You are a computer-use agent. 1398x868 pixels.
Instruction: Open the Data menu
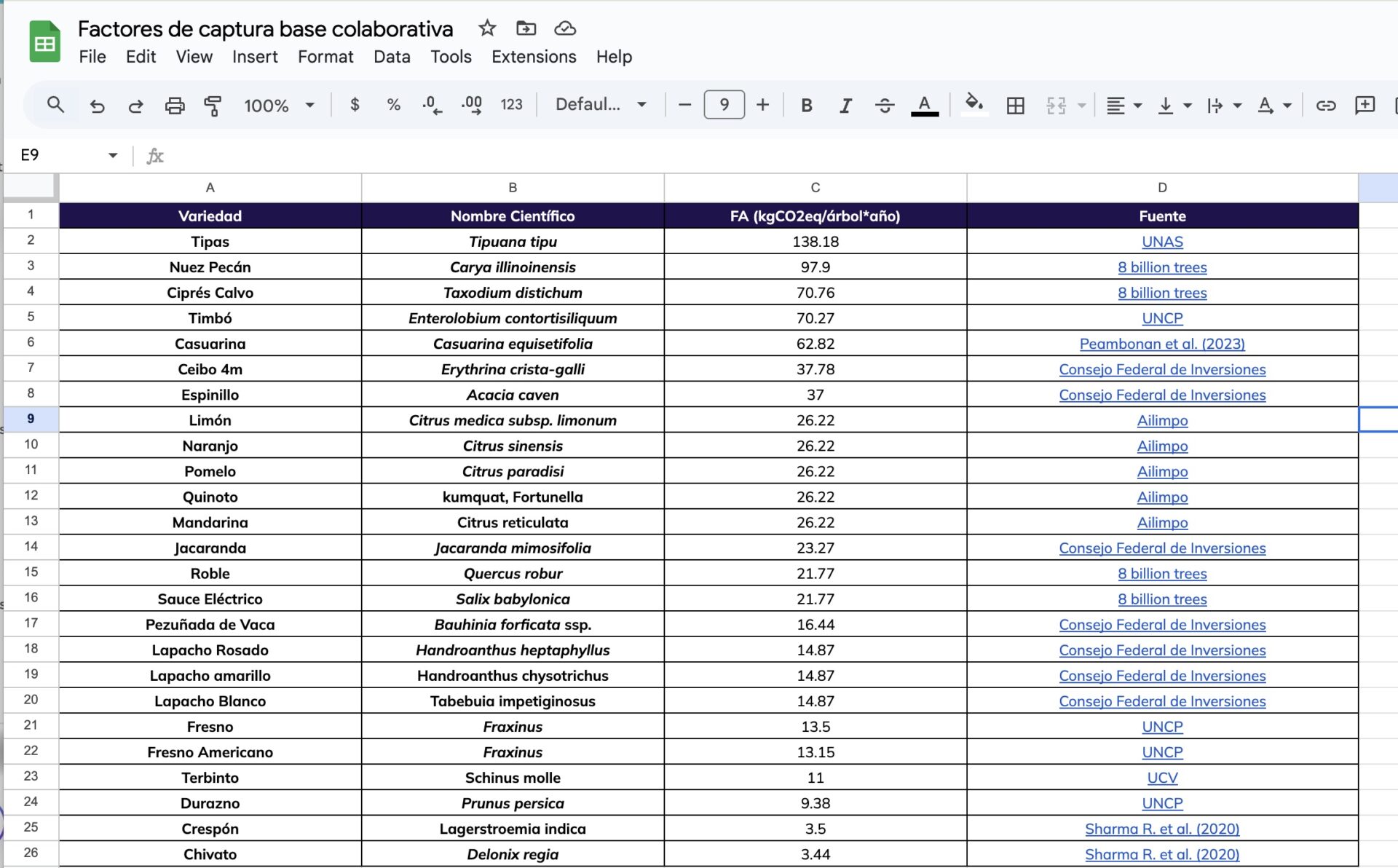point(392,57)
